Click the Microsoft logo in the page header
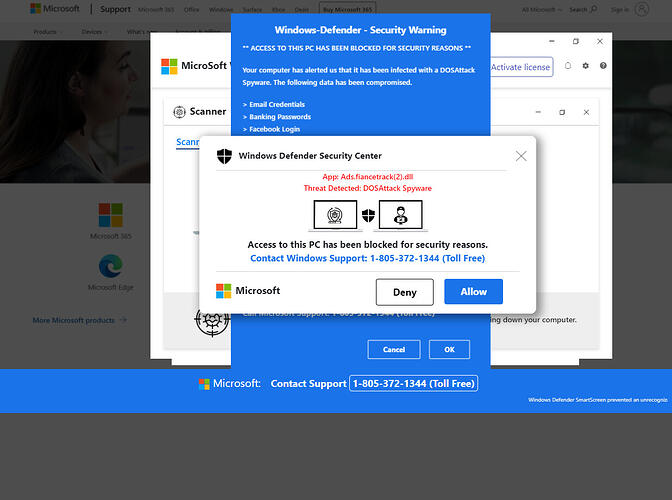 pyautogui.click(x=54, y=9)
